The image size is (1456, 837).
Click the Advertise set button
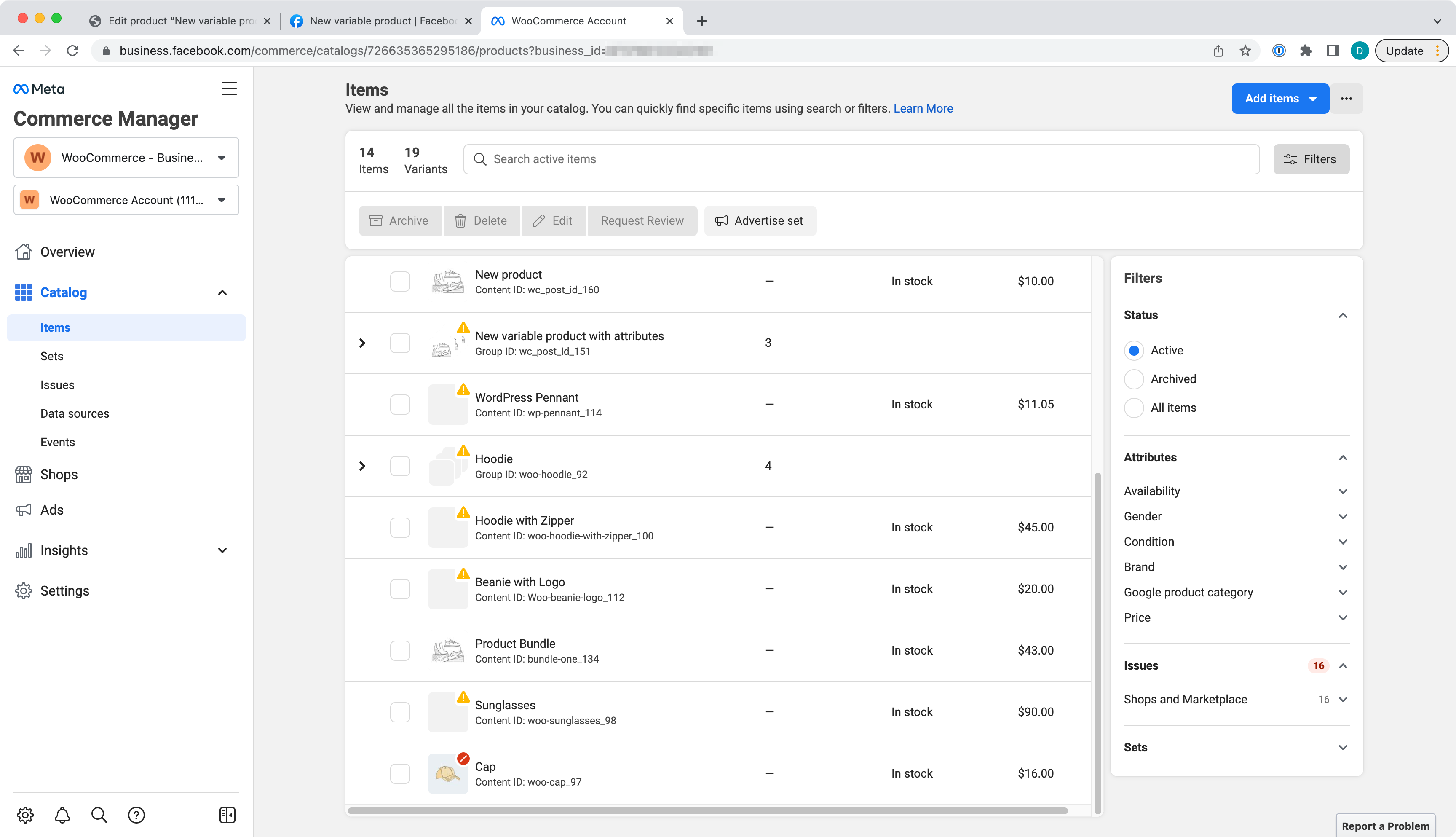tap(760, 221)
